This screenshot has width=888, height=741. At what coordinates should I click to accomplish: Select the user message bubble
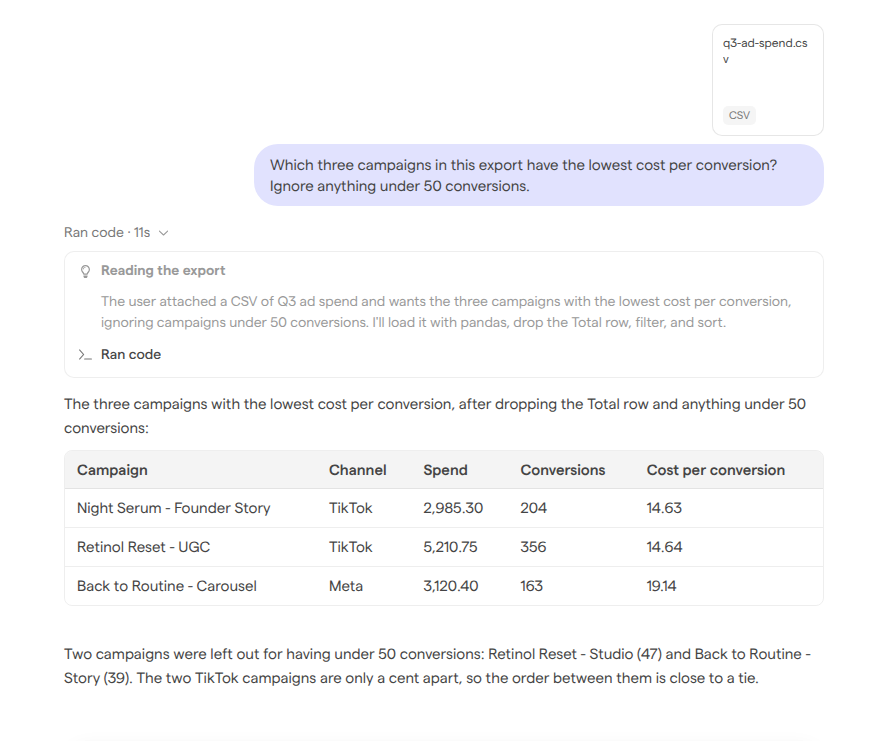point(539,175)
